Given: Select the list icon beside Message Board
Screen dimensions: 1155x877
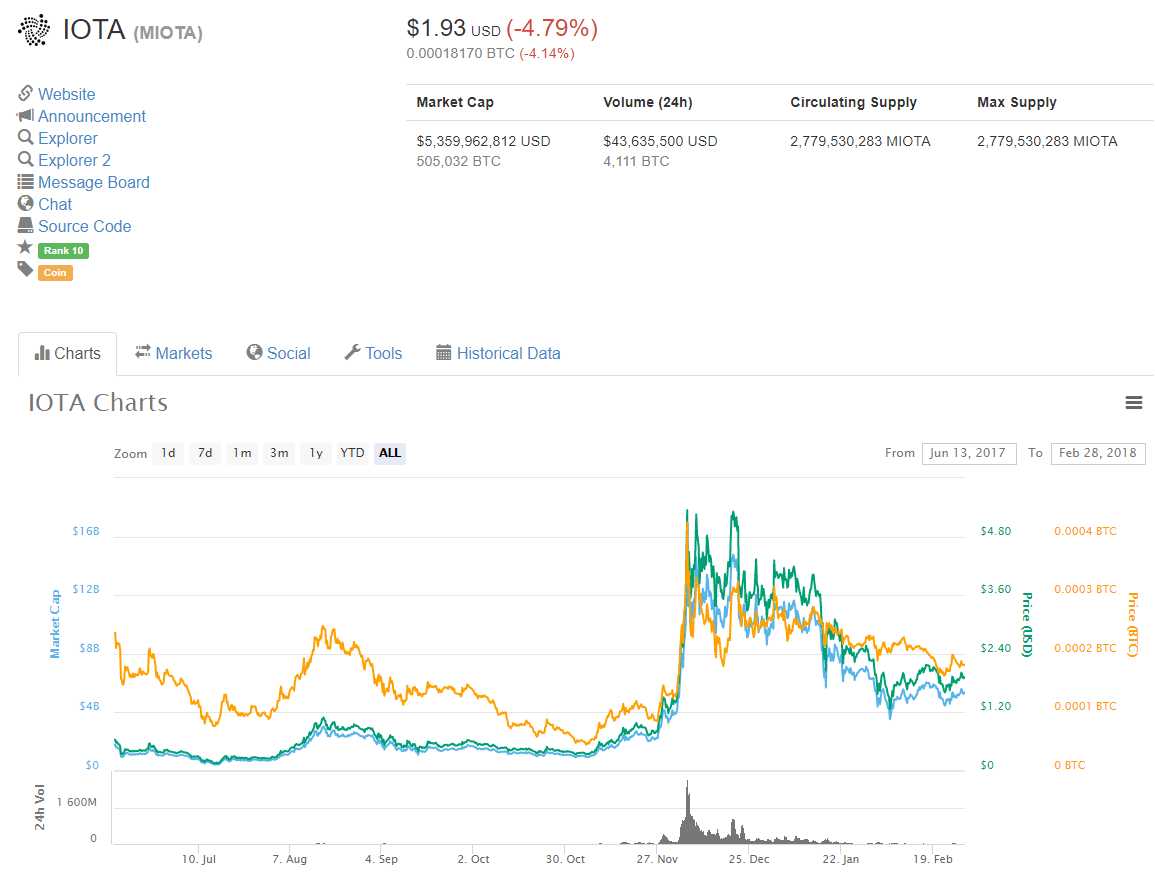Looking at the screenshot, I should coord(26,181).
